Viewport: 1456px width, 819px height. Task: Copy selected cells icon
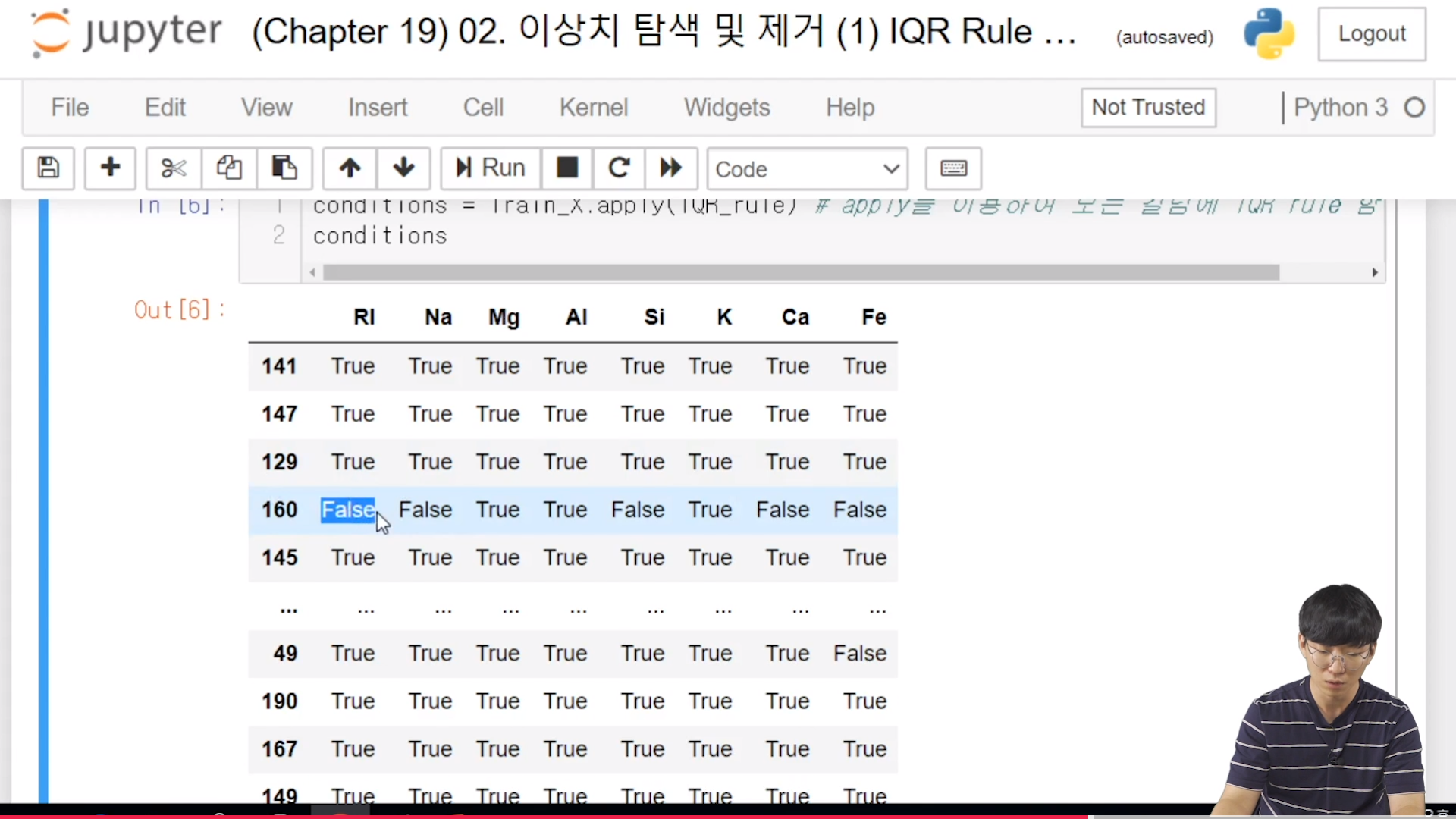[229, 168]
